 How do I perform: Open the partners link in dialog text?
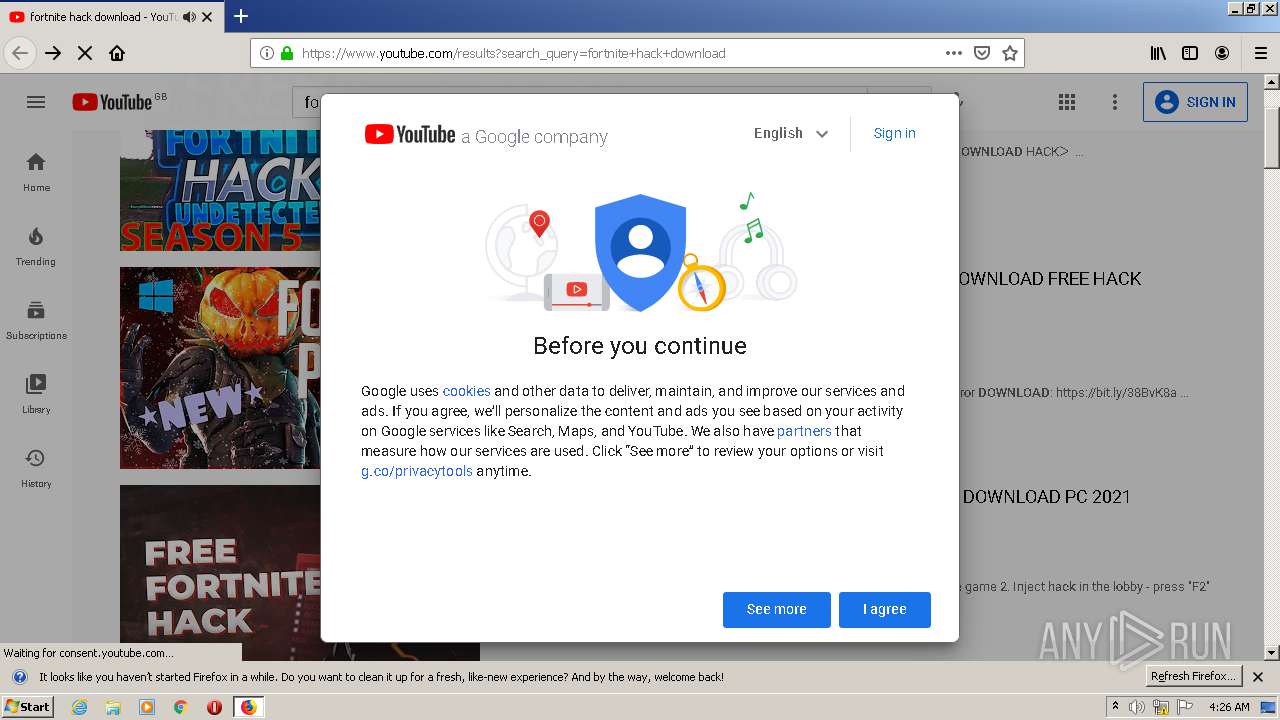coord(804,431)
